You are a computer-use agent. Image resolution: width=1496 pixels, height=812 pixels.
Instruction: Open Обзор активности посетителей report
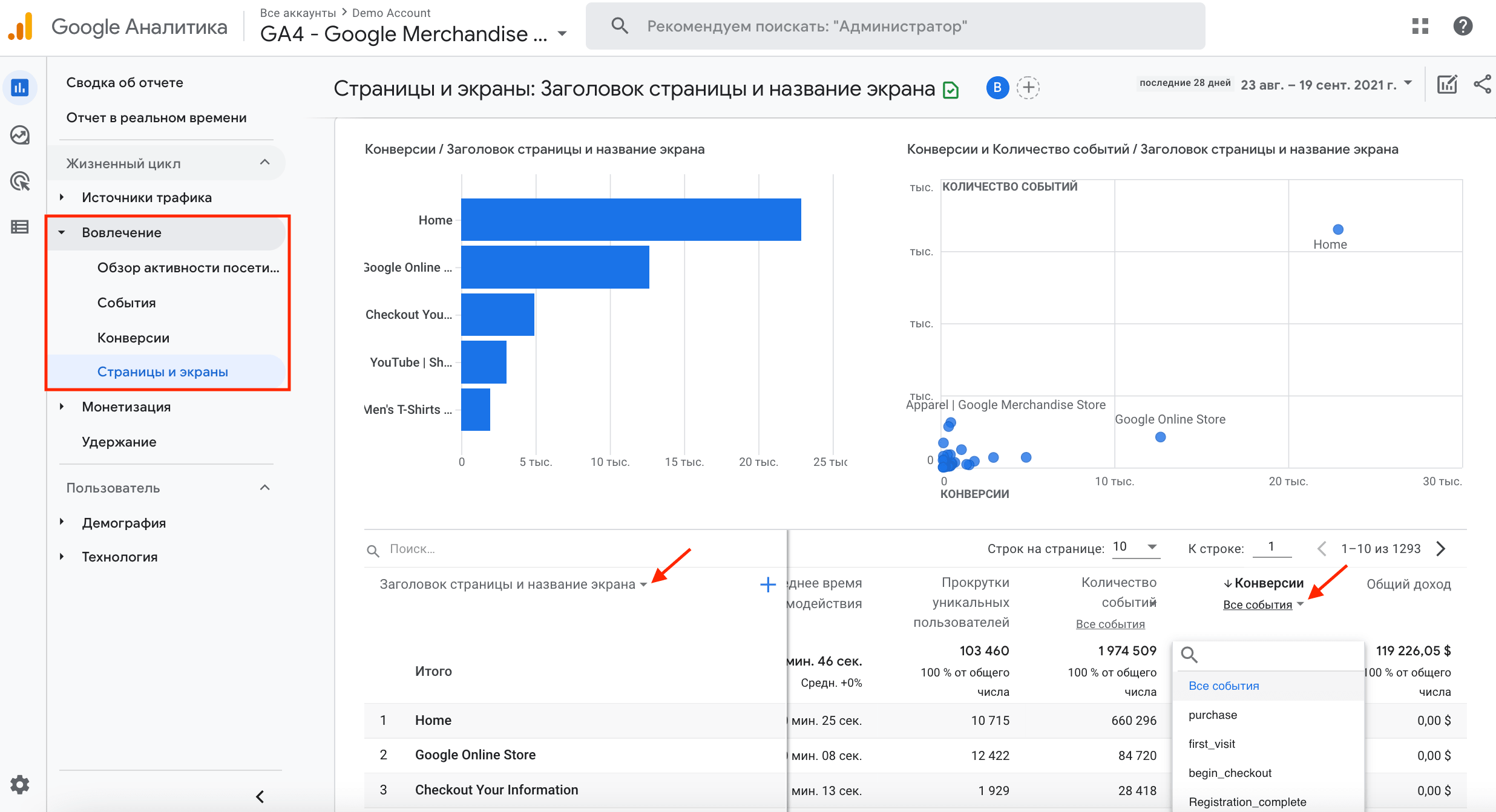[188, 267]
